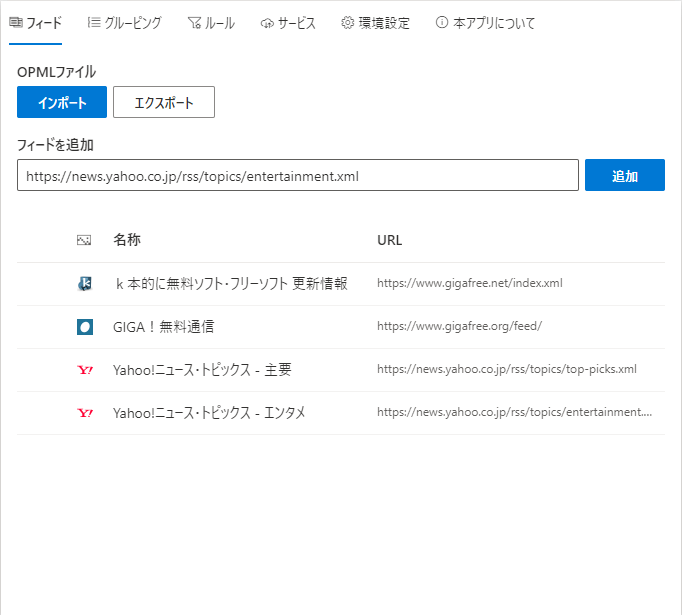Show the 本アプリについて tab
This screenshot has width=682, height=615.
point(485,23)
